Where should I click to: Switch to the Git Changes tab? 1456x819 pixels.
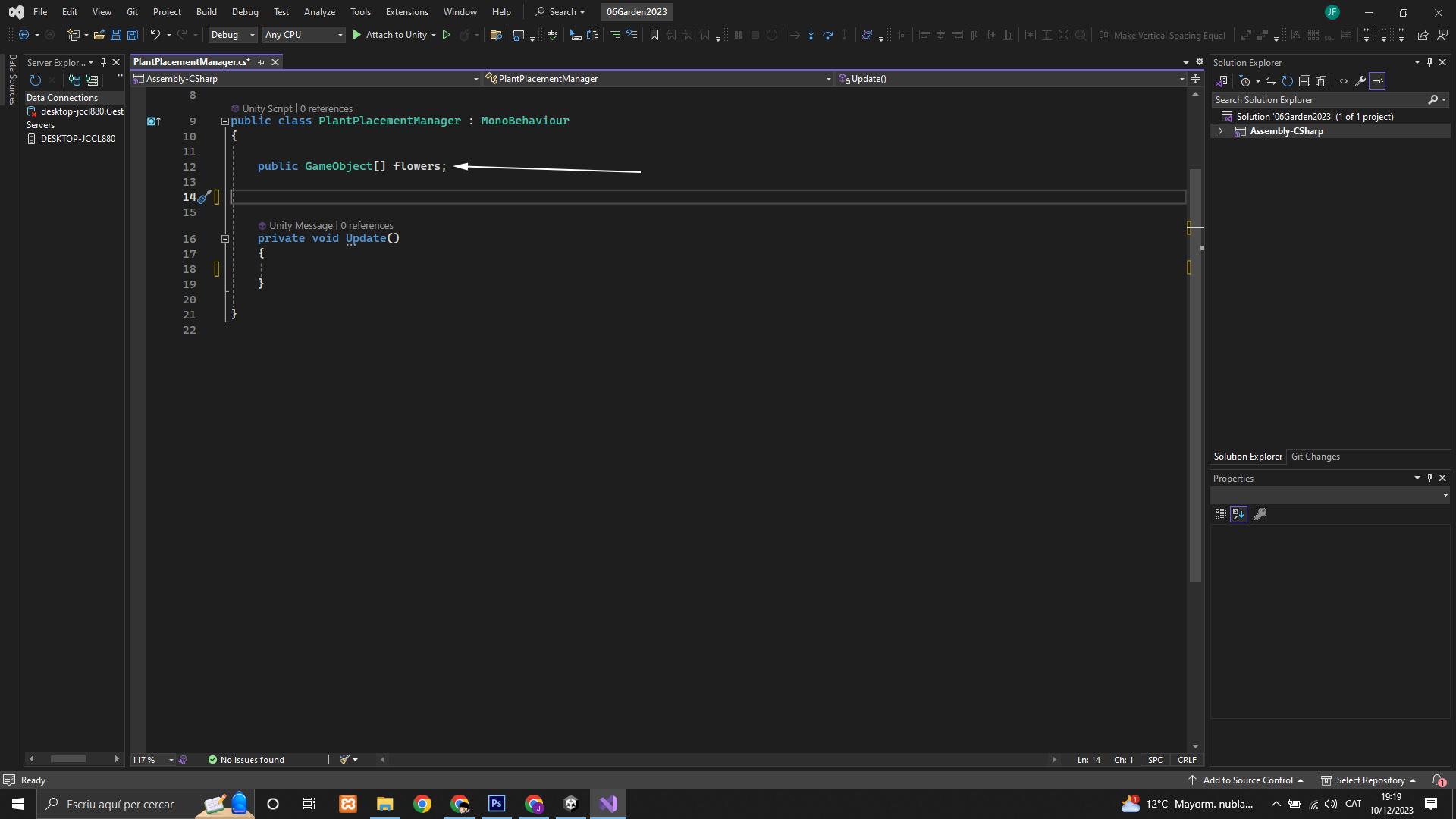pyautogui.click(x=1315, y=457)
